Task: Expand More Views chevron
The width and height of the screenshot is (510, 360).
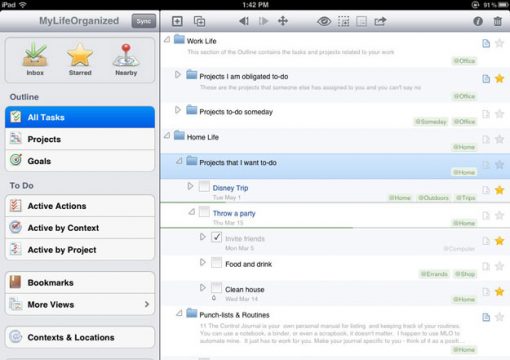Action: (x=147, y=304)
